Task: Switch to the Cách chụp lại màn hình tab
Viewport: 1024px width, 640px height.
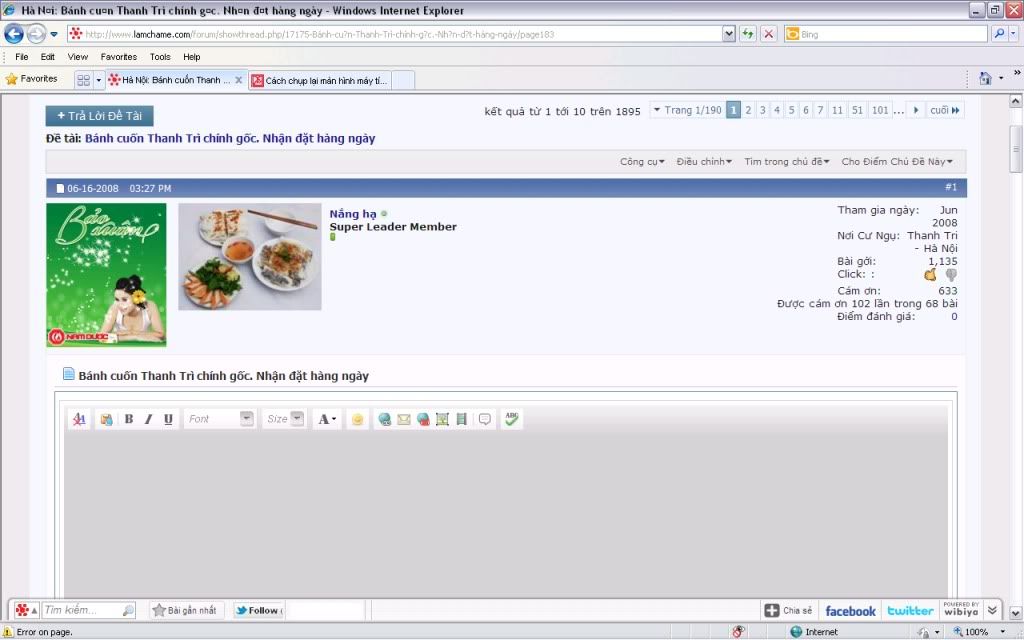Action: [318, 80]
